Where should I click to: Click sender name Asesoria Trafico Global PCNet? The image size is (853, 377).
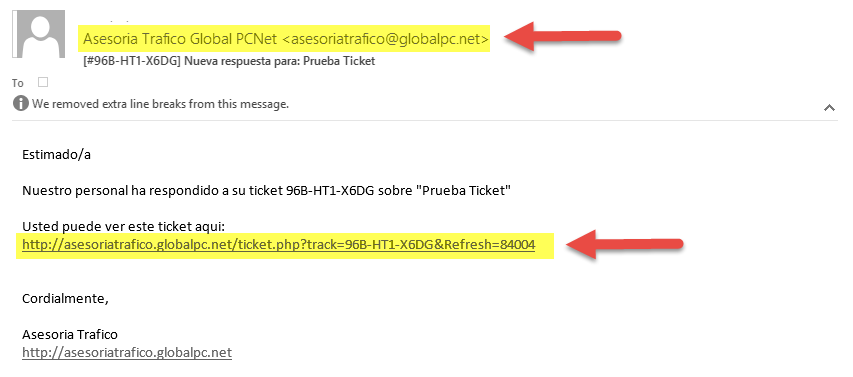click(181, 39)
